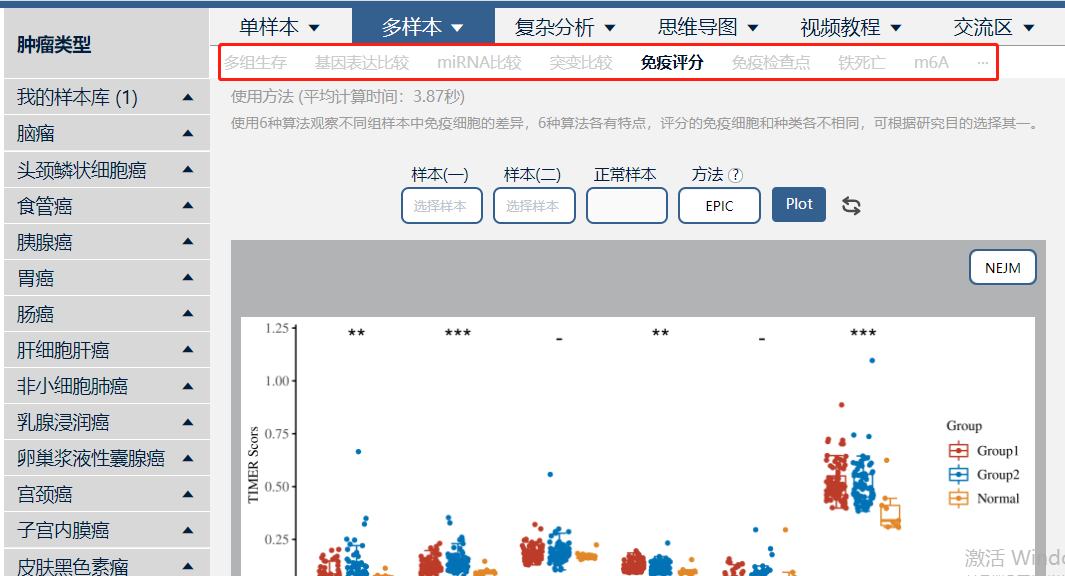
Task: Click the NEJM color style button
Action: click(x=1003, y=268)
